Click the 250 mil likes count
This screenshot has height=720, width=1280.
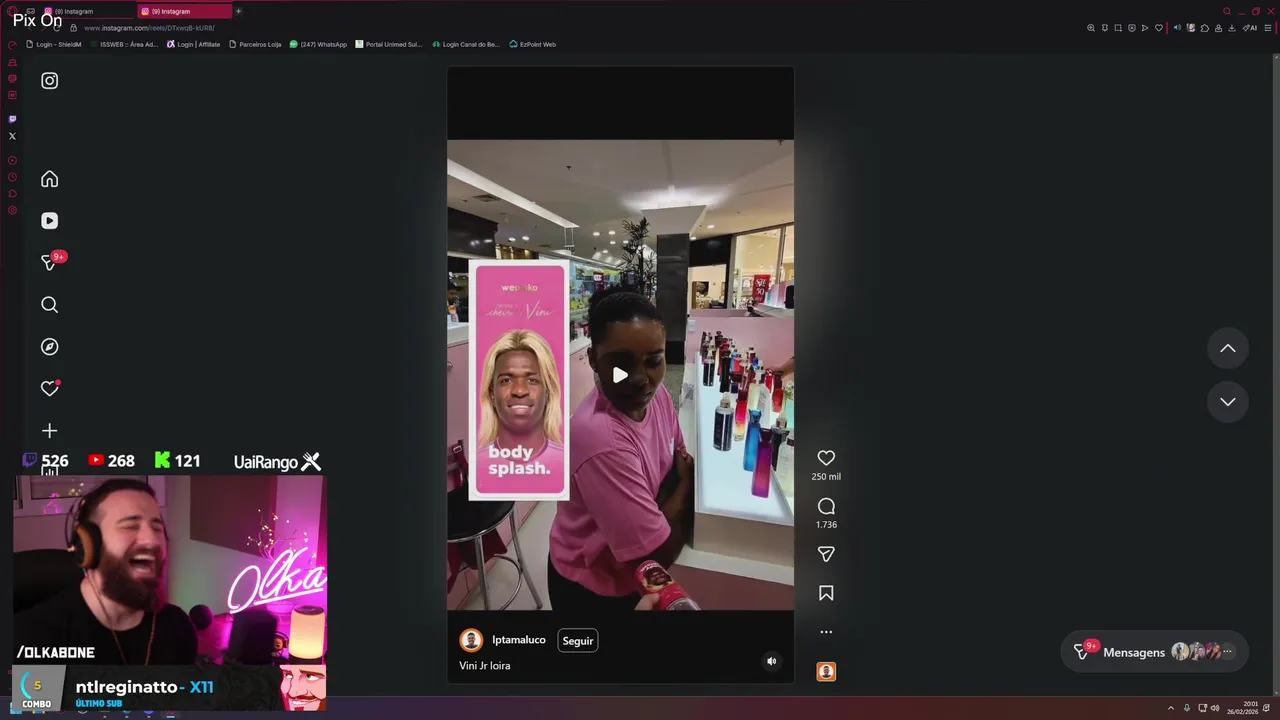[826, 477]
